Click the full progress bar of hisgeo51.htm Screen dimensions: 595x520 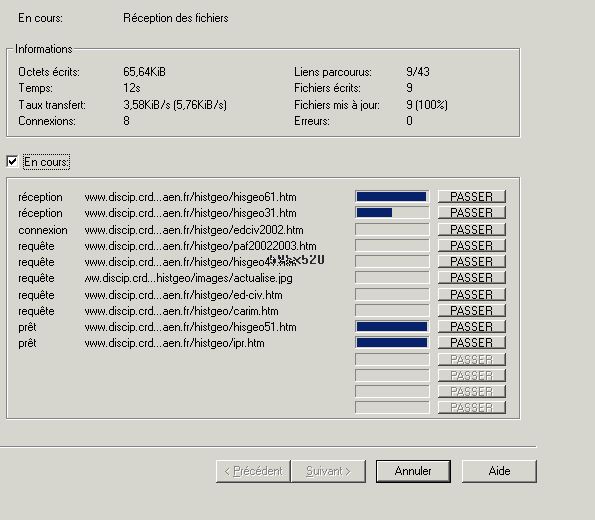tap(392, 326)
